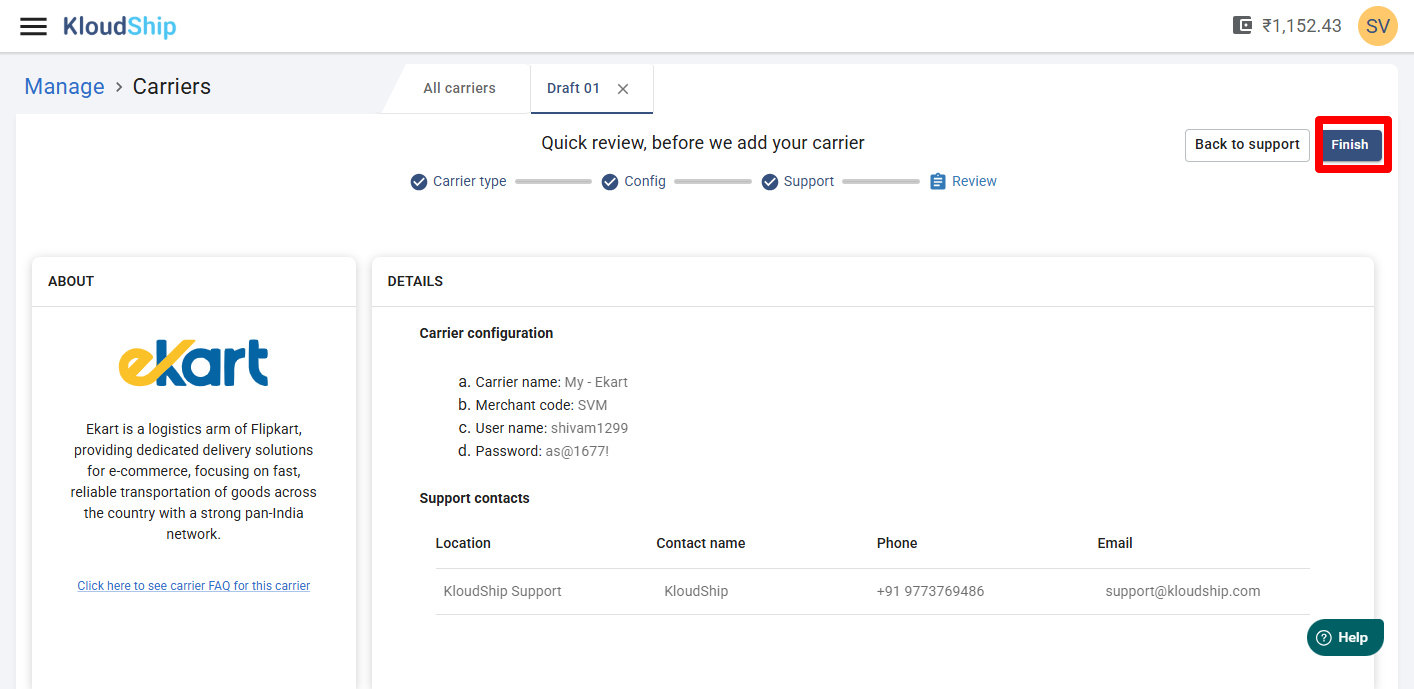This screenshot has height=689, width=1414.
Task: Select the Review step label
Action: (974, 182)
